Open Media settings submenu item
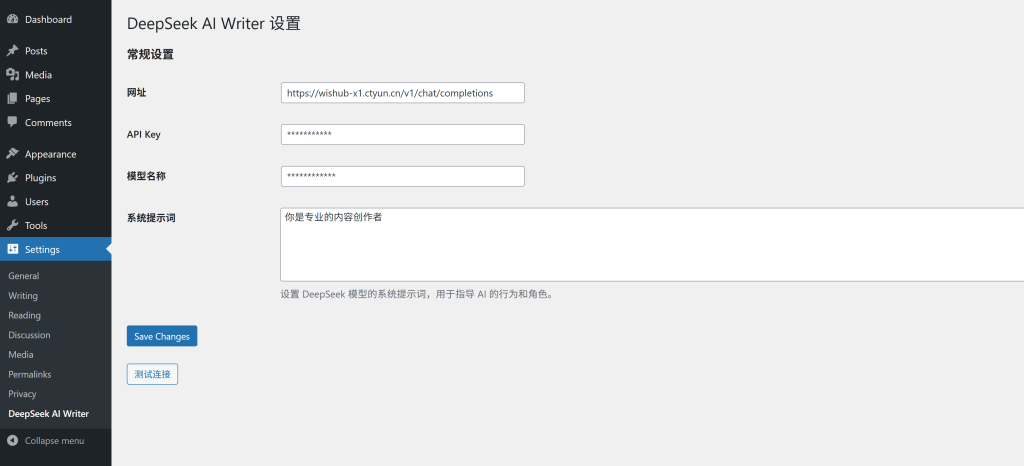 click(x=21, y=354)
